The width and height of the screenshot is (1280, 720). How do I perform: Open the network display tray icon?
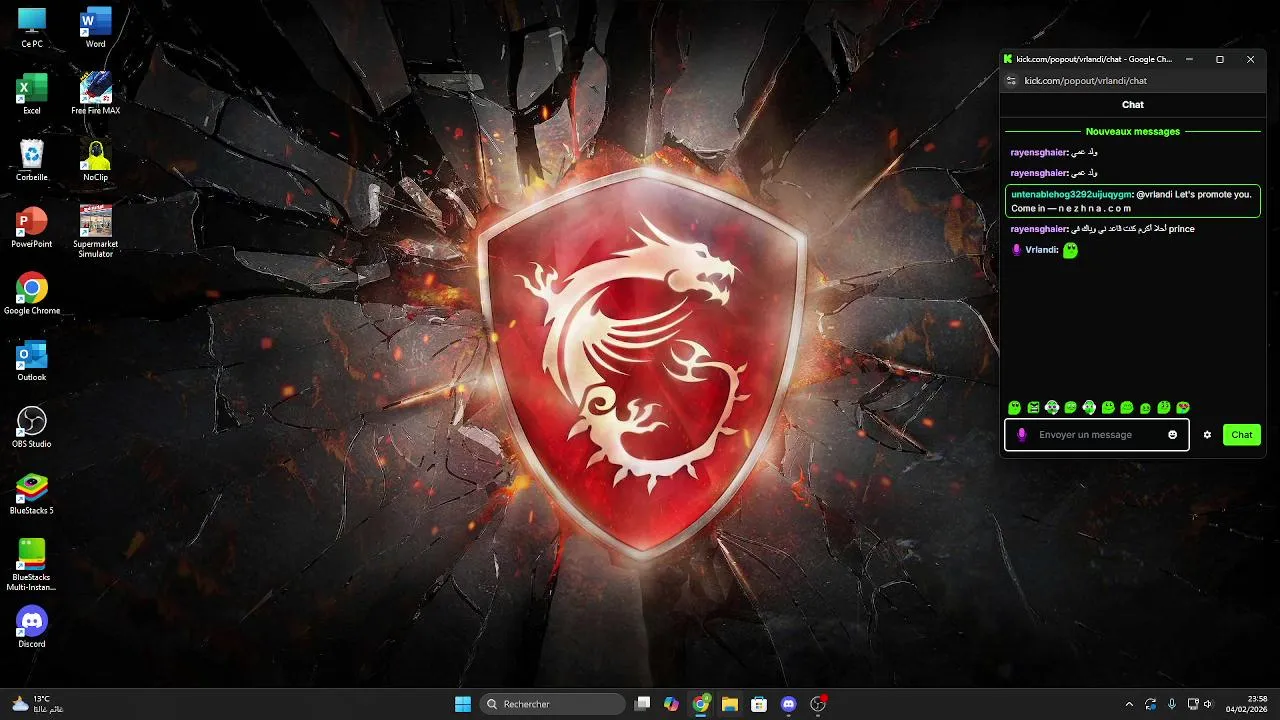click(x=1192, y=704)
